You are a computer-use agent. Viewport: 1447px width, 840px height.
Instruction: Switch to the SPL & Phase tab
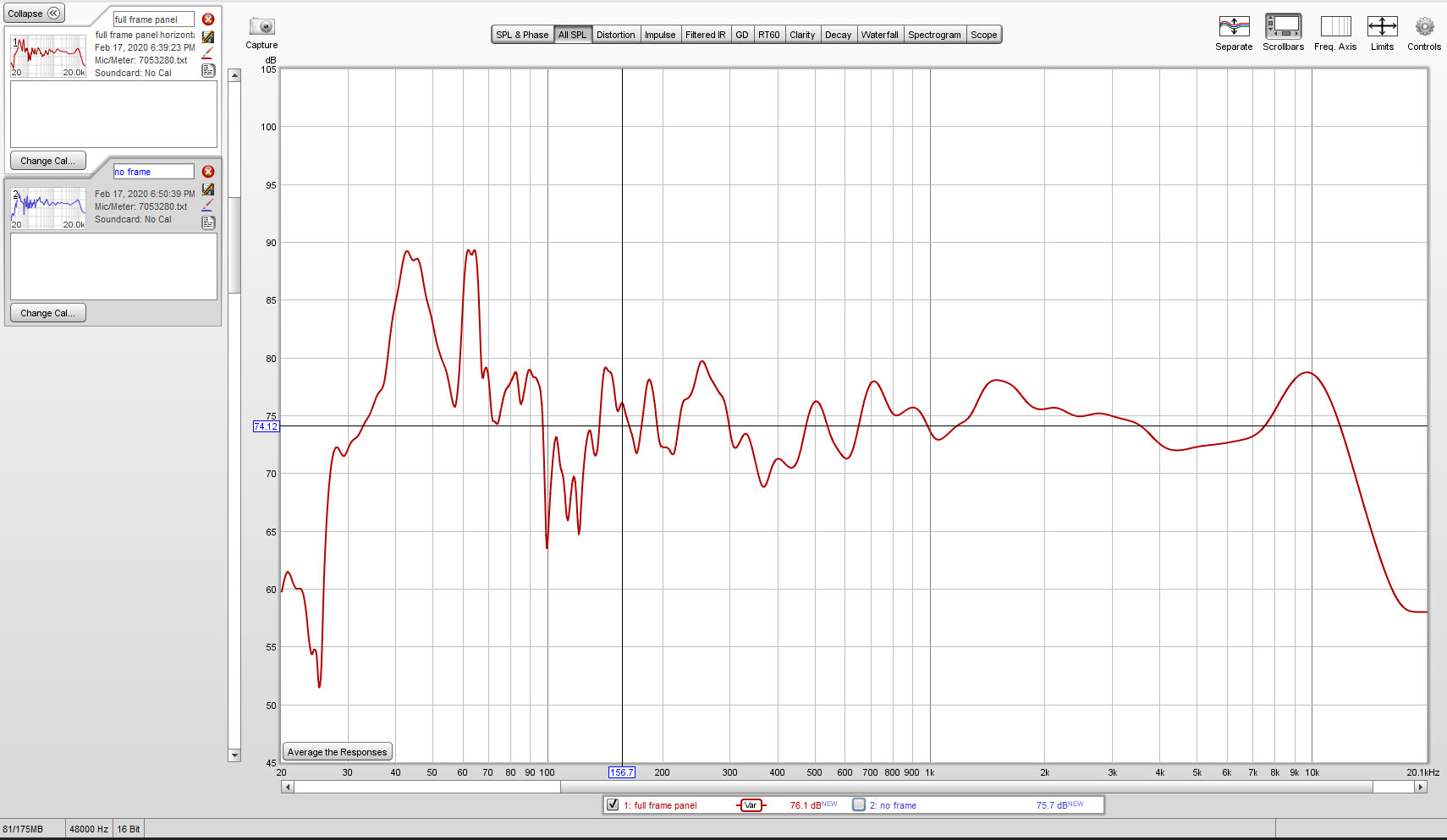522,35
